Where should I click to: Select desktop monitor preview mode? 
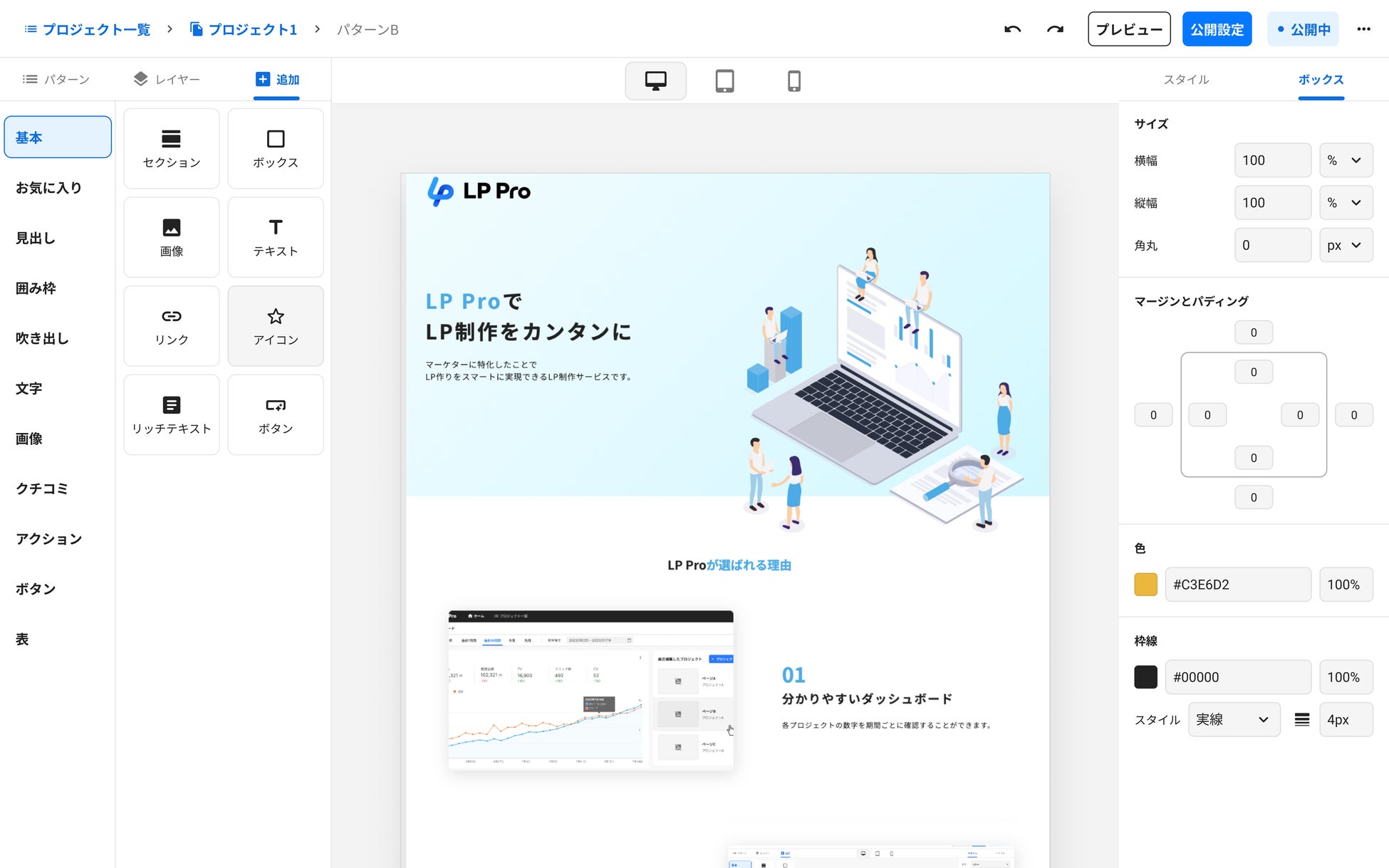tap(655, 80)
